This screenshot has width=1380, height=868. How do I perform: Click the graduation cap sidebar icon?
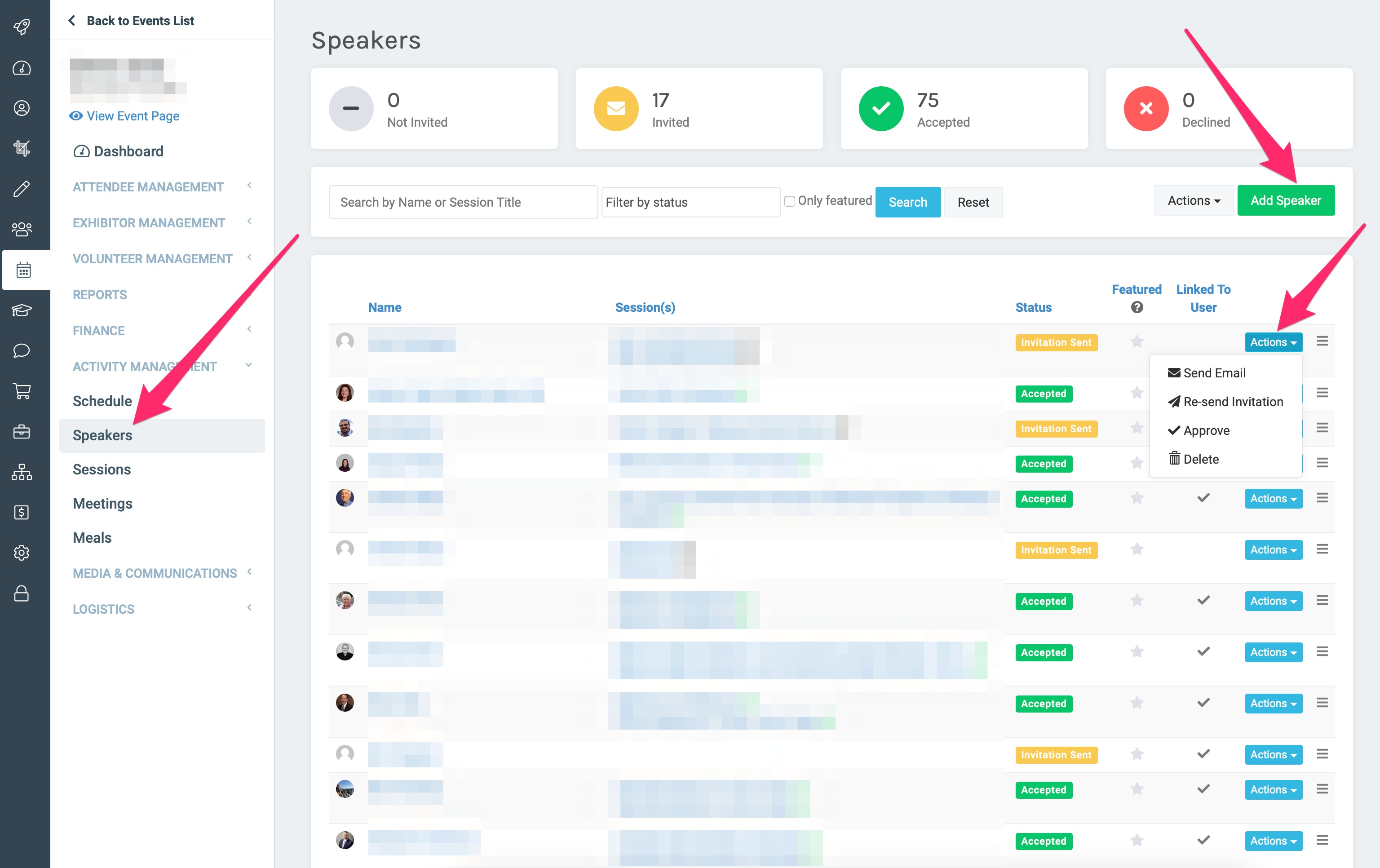pyautogui.click(x=22, y=310)
